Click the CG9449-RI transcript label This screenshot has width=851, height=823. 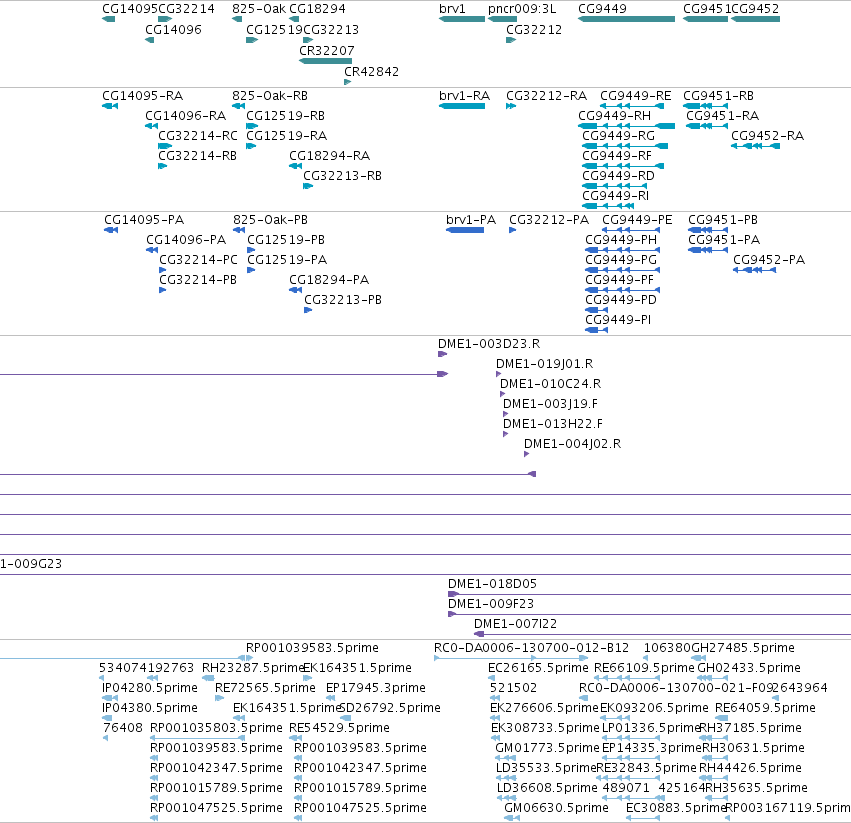tap(615, 195)
